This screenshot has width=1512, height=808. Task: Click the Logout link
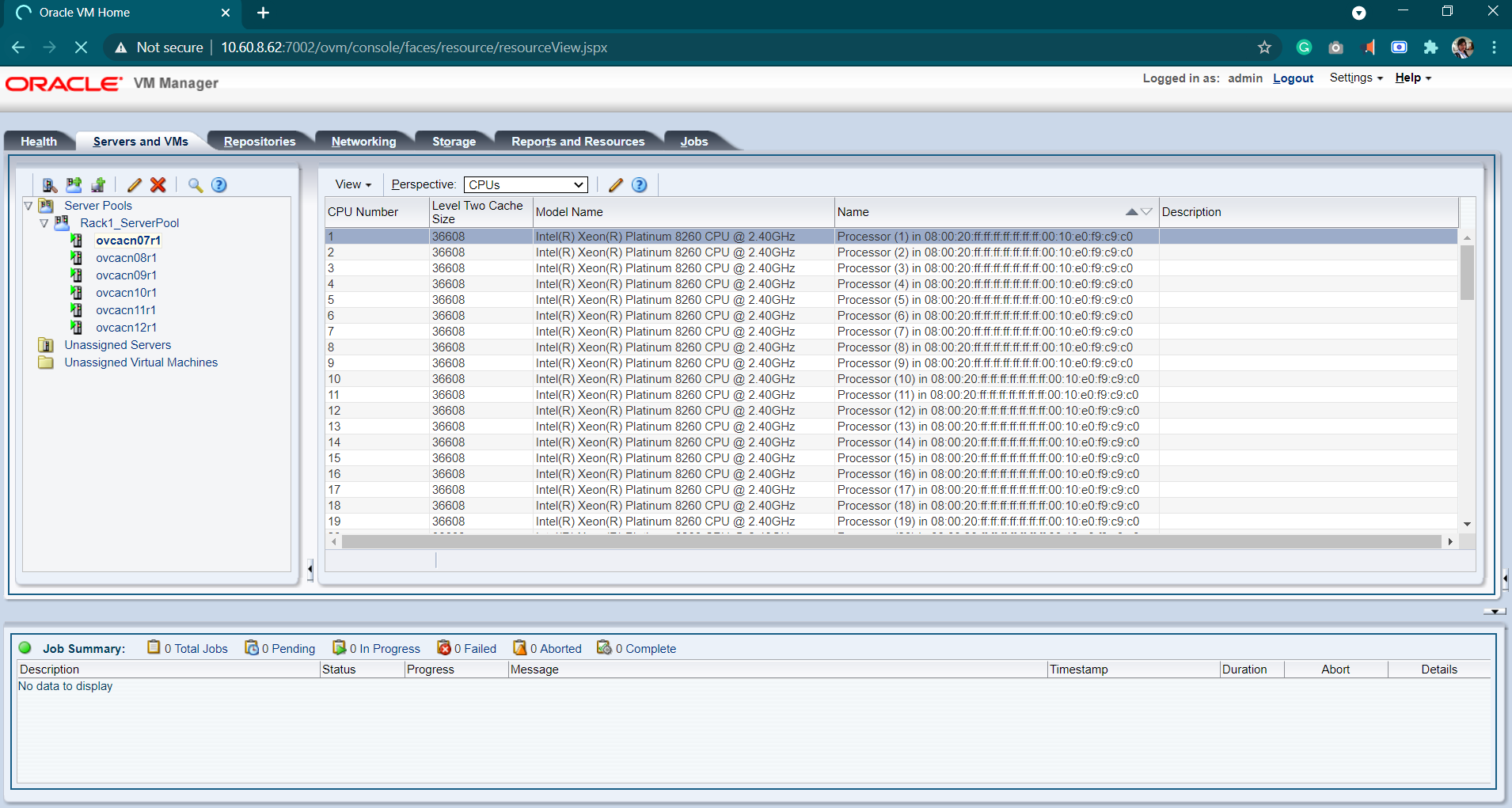1293,78
